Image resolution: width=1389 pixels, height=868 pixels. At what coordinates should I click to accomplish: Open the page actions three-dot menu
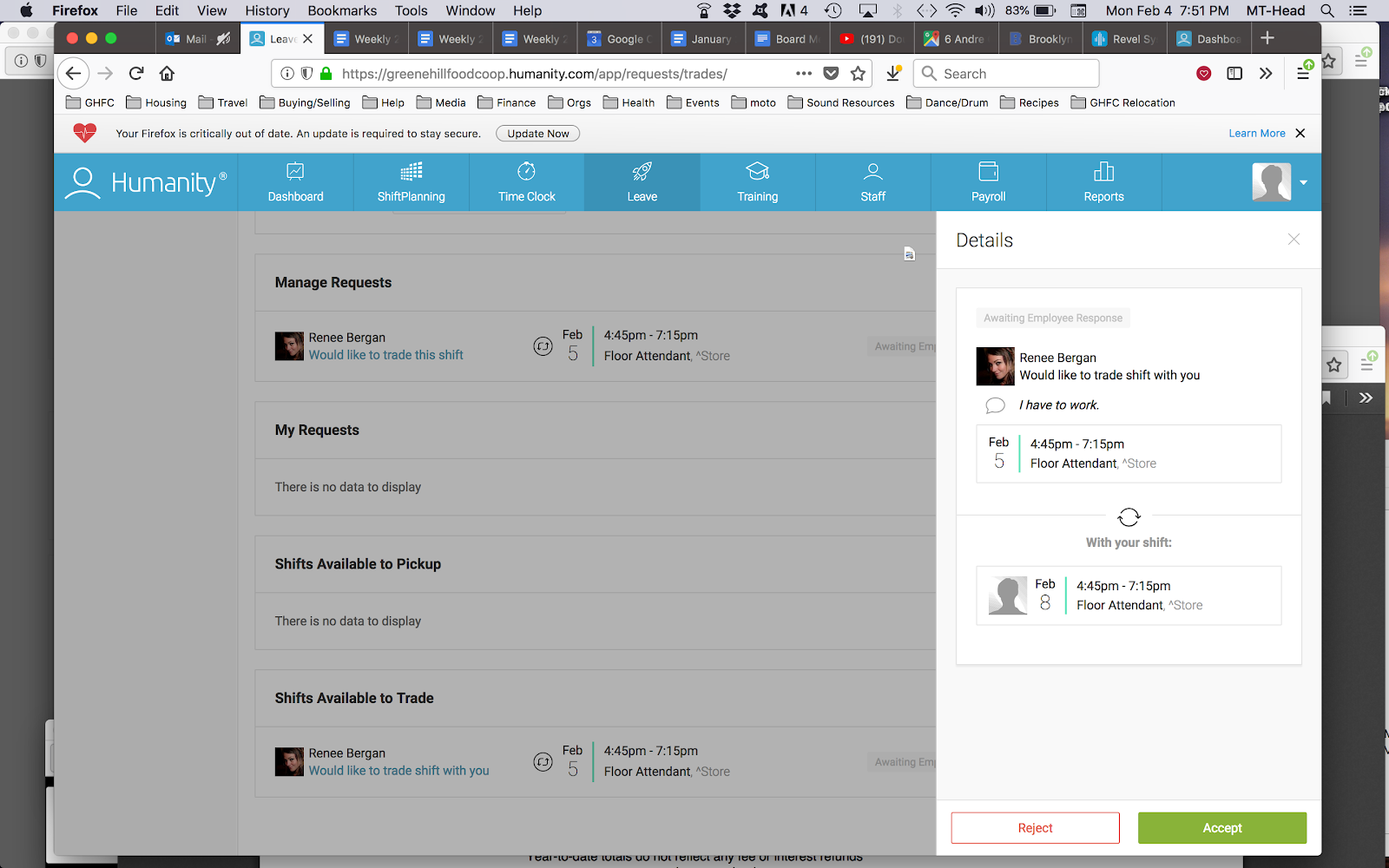pyautogui.click(x=804, y=74)
